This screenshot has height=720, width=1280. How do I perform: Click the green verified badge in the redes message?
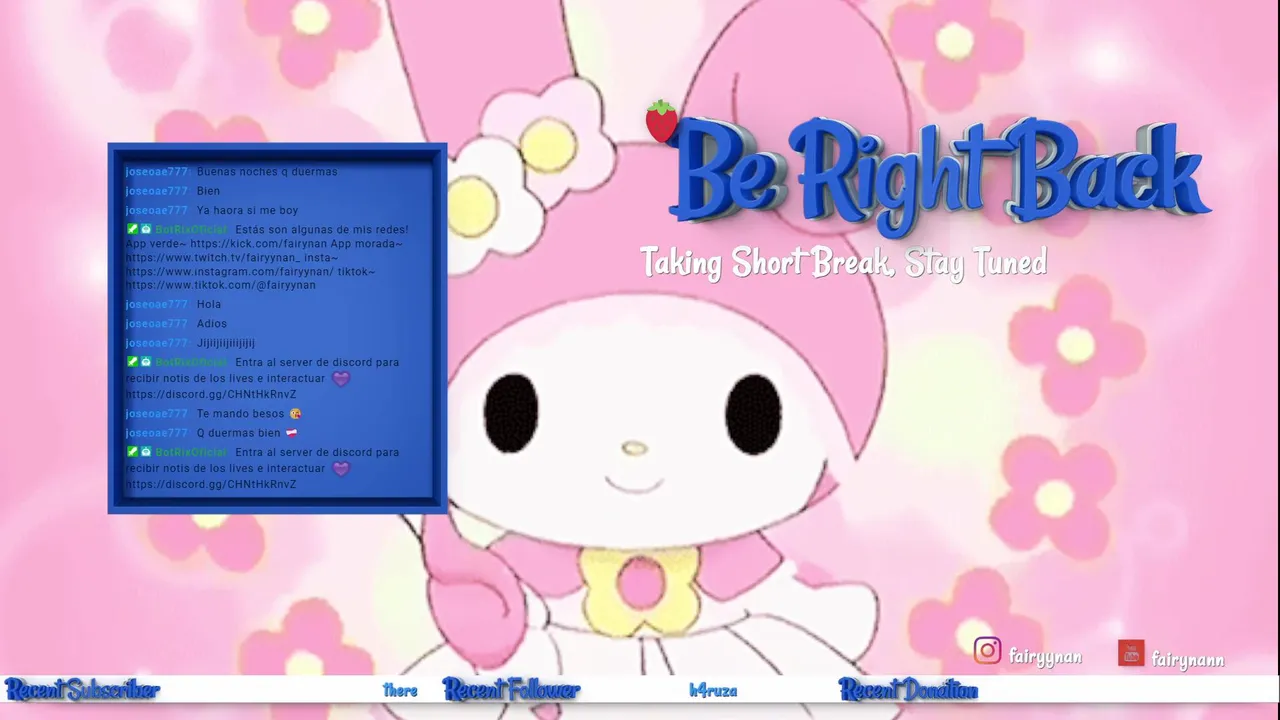tap(132, 230)
